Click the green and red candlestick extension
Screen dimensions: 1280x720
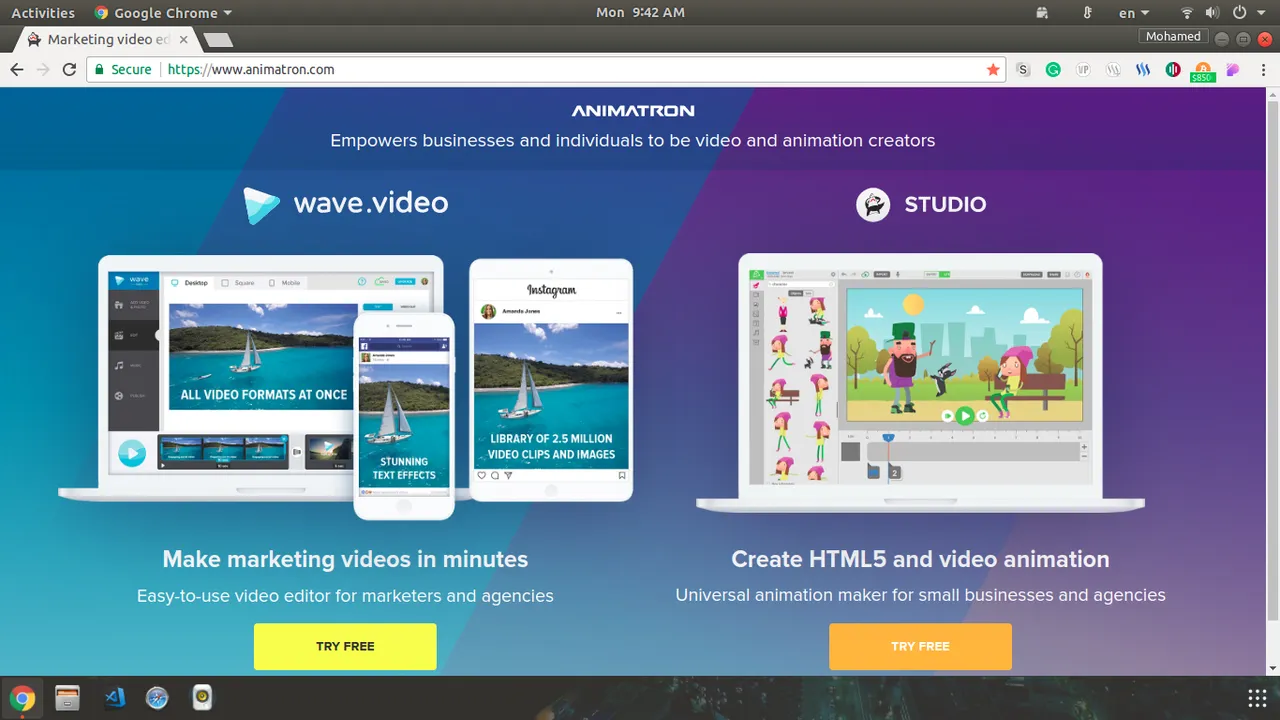1173,70
